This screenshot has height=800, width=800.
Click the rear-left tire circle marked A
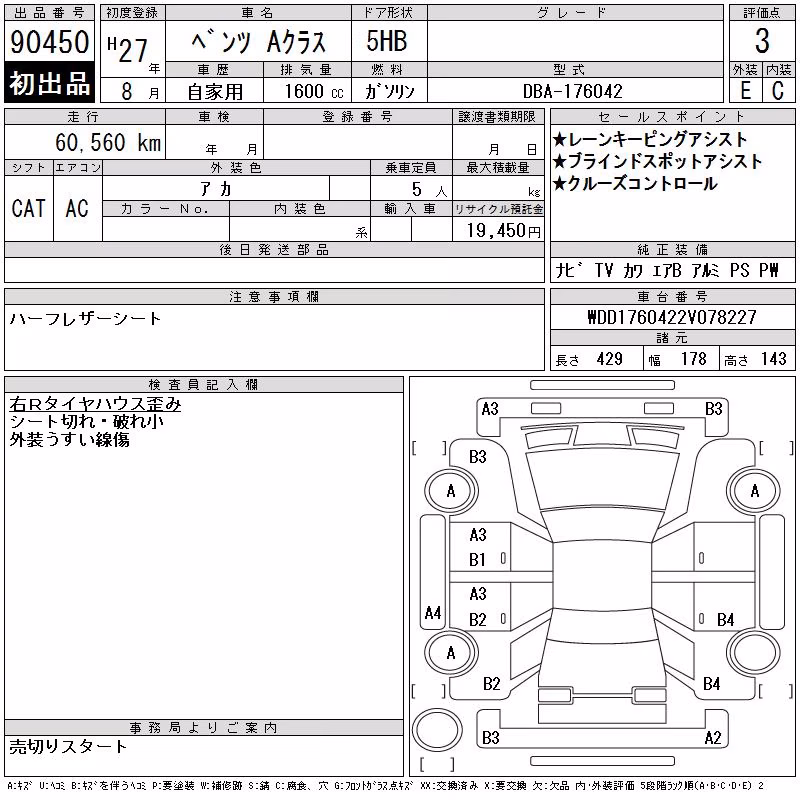[451, 653]
